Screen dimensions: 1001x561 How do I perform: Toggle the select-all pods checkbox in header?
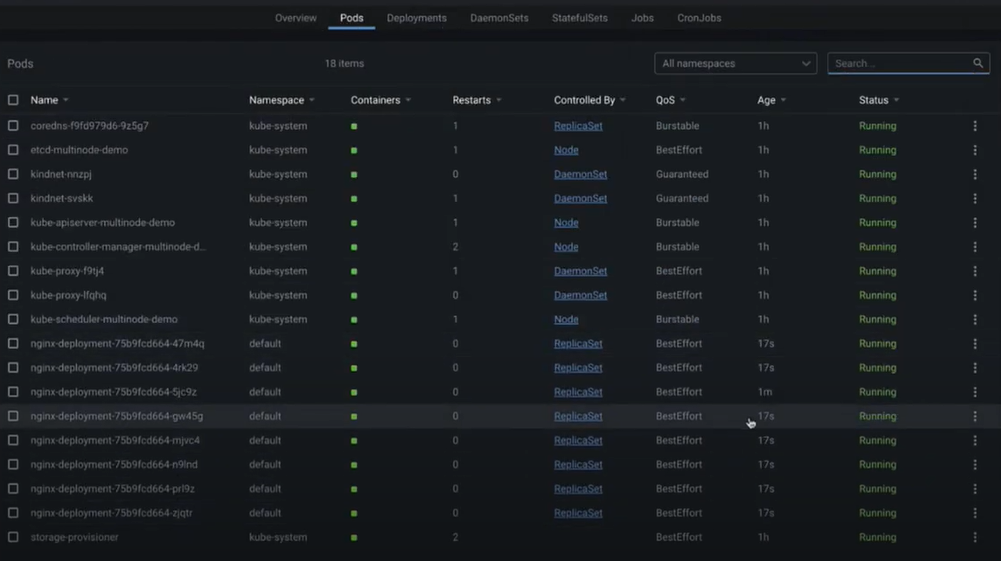[13, 100]
